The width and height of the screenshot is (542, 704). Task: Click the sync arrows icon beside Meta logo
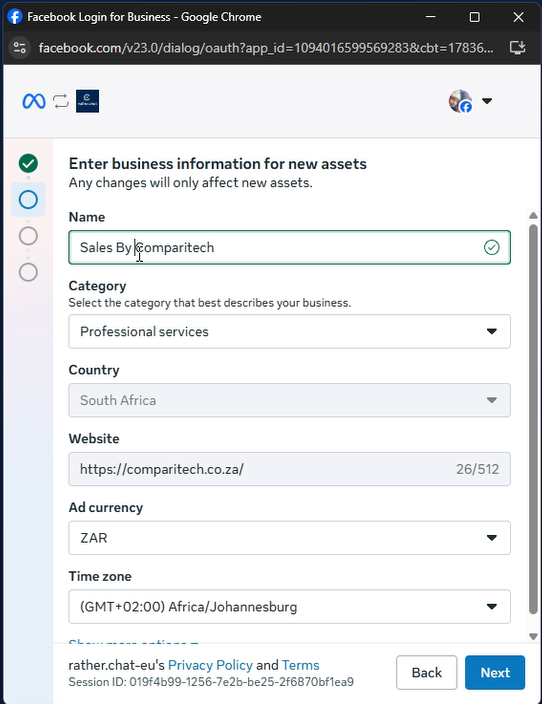[x=61, y=101]
